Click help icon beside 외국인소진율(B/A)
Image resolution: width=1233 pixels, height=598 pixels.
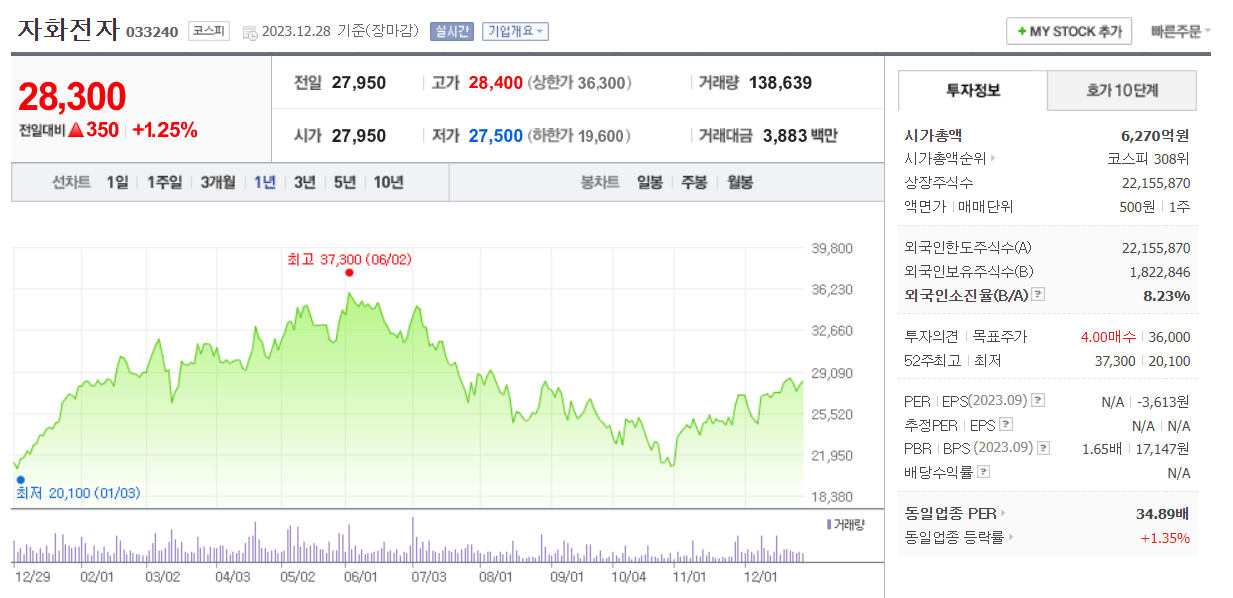(1038, 295)
